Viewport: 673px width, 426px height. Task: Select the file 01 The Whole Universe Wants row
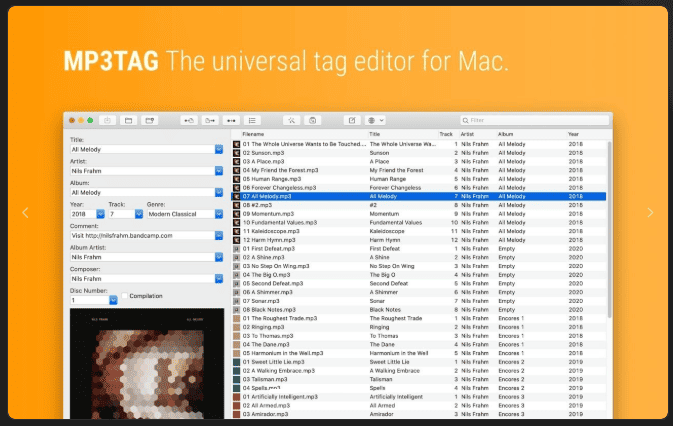[x=419, y=144]
